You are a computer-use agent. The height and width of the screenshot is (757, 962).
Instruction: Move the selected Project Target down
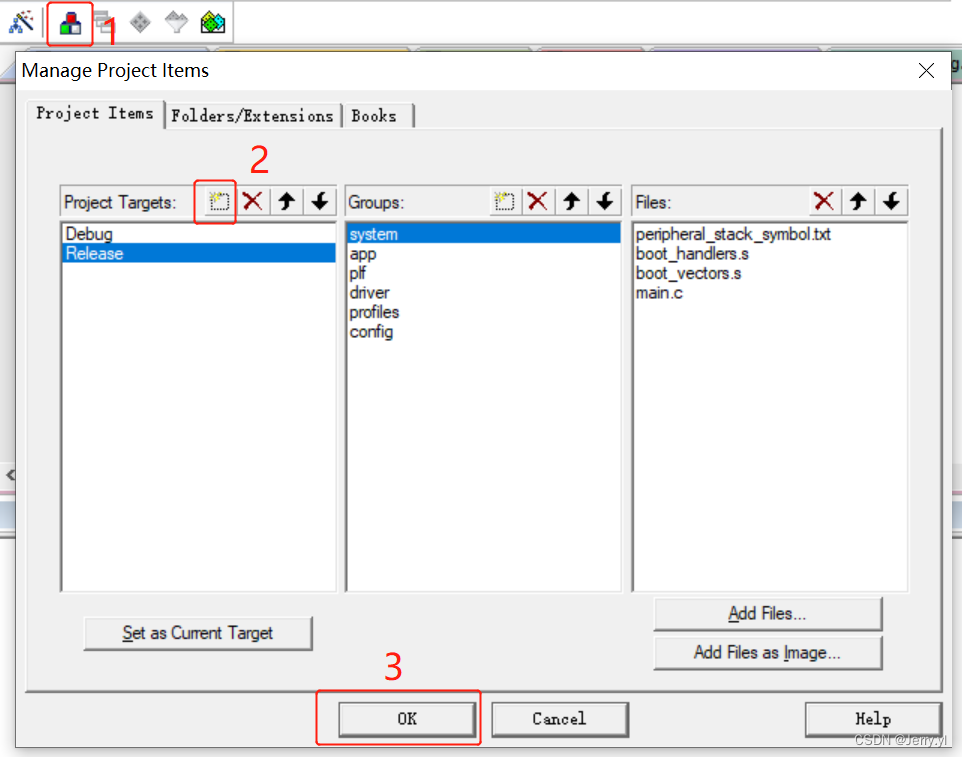[320, 201]
